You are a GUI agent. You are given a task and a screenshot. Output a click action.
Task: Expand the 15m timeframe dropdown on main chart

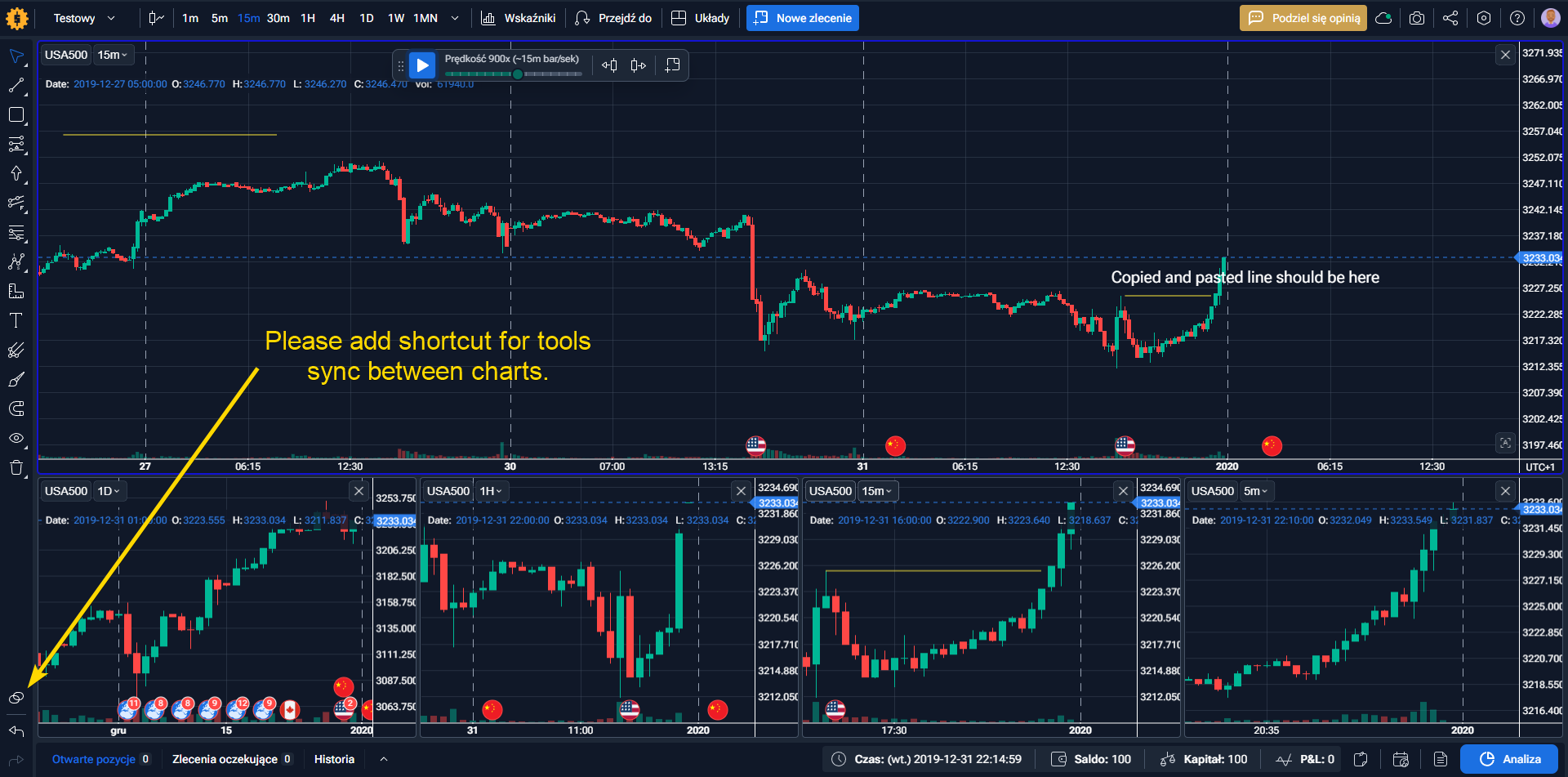point(113,55)
